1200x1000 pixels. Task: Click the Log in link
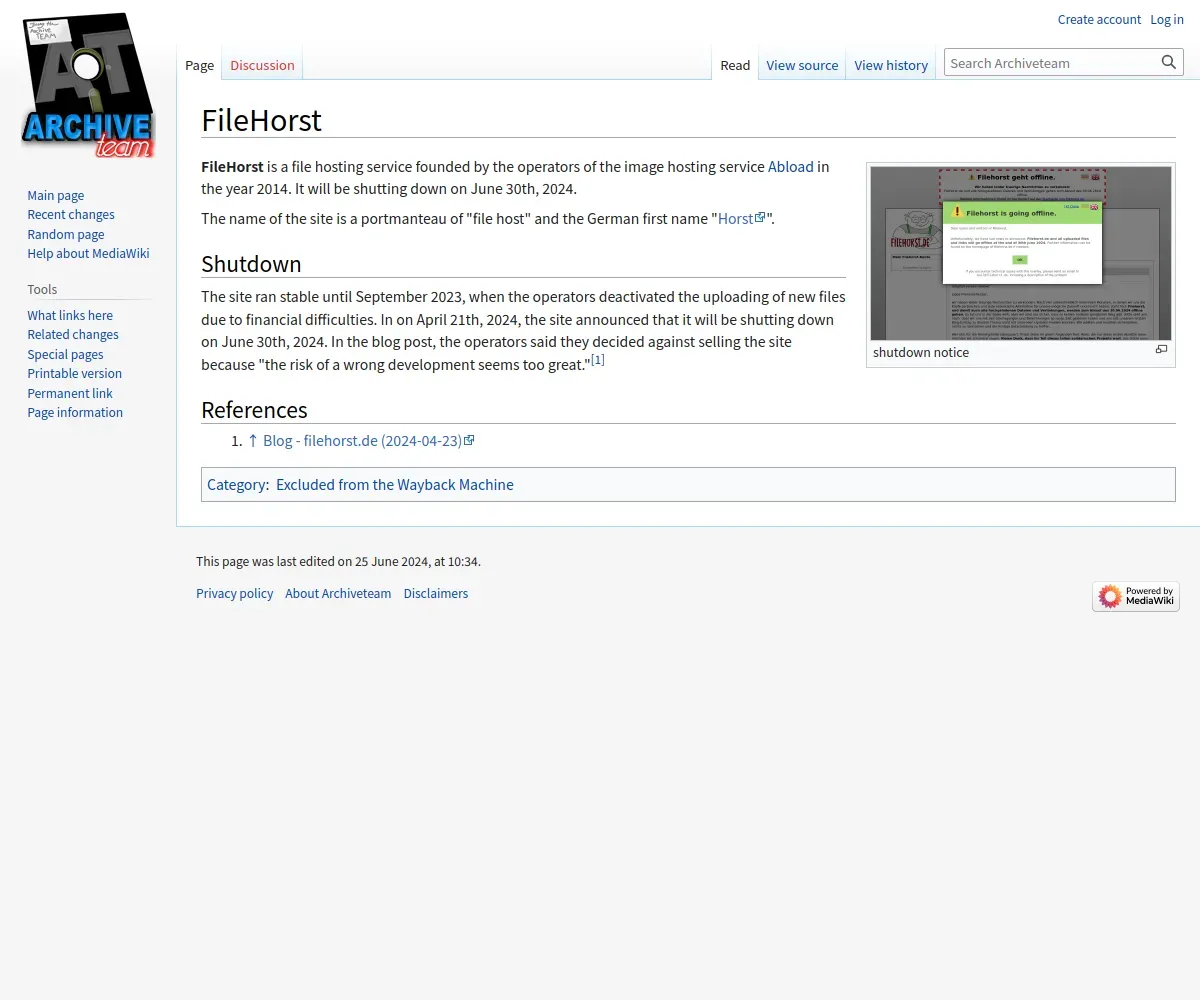point(1167,19)
